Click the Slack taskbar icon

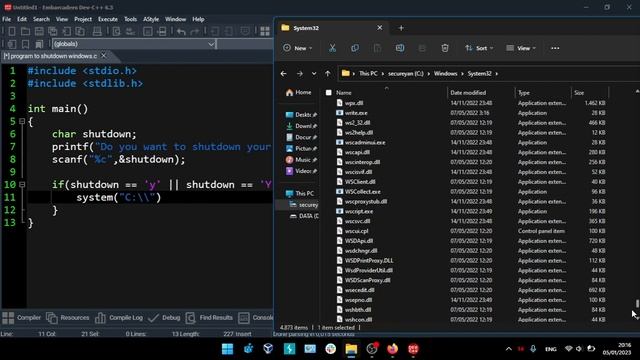point(331,349)
